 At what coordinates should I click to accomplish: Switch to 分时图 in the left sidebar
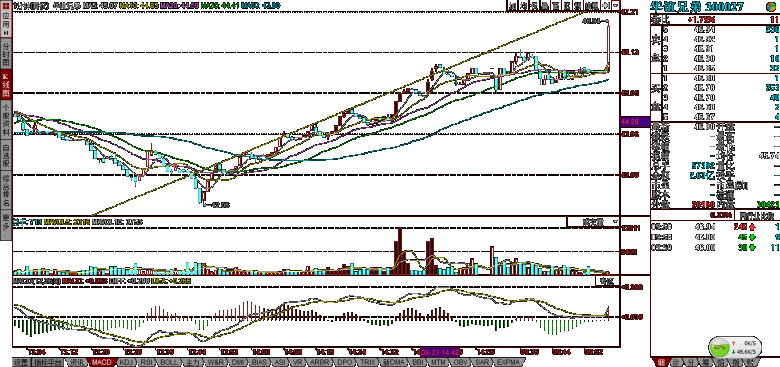tap(6, 54)
